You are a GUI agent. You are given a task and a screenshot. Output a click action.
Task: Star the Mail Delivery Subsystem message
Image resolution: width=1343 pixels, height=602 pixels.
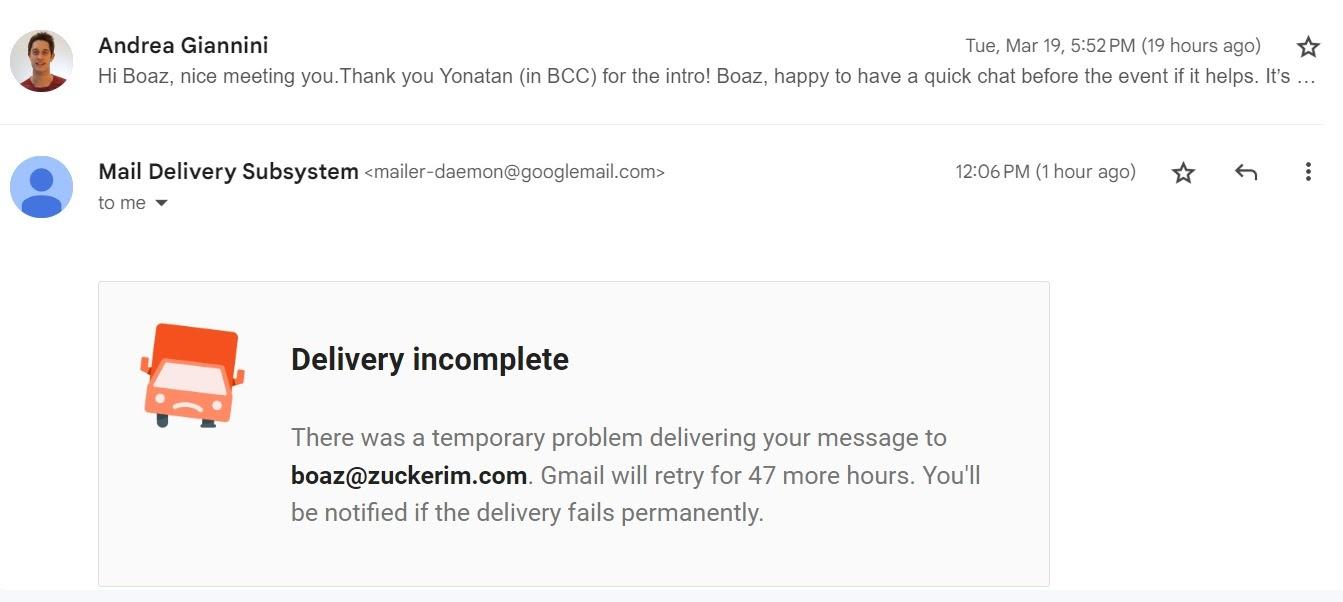[1183, 173]
